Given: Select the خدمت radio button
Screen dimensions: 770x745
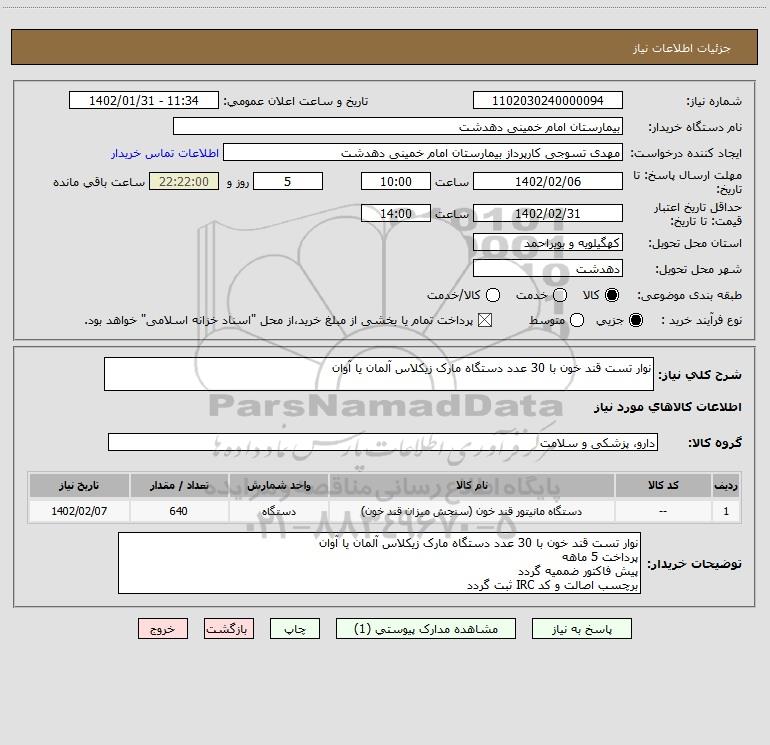Looking at the screenshot, I should tap(560, 295).
